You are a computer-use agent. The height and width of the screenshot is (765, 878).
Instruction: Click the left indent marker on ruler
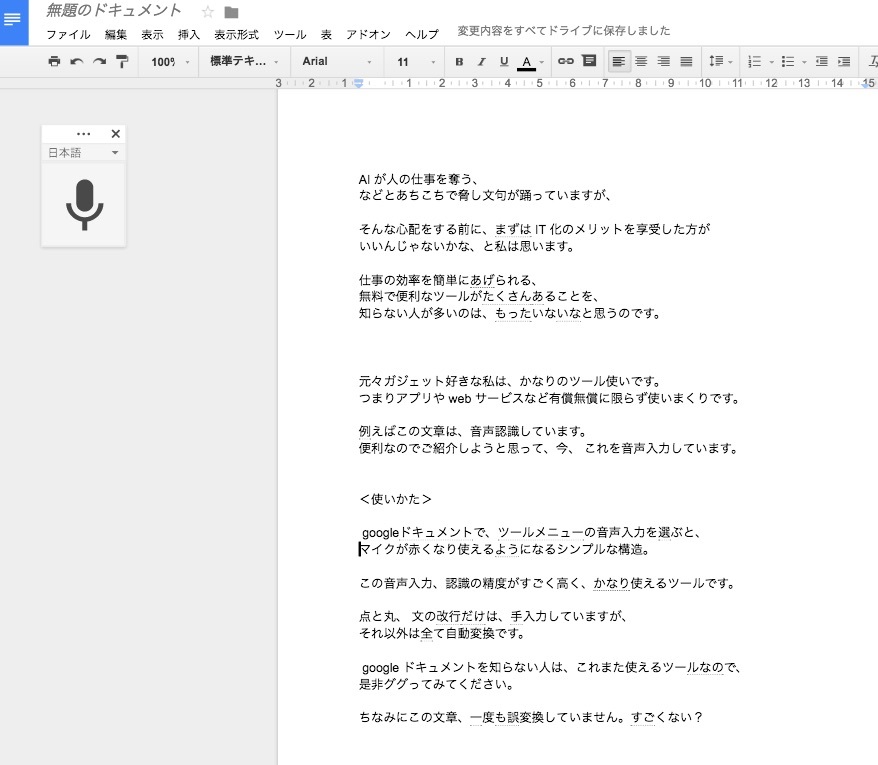(x=358, y=84)
